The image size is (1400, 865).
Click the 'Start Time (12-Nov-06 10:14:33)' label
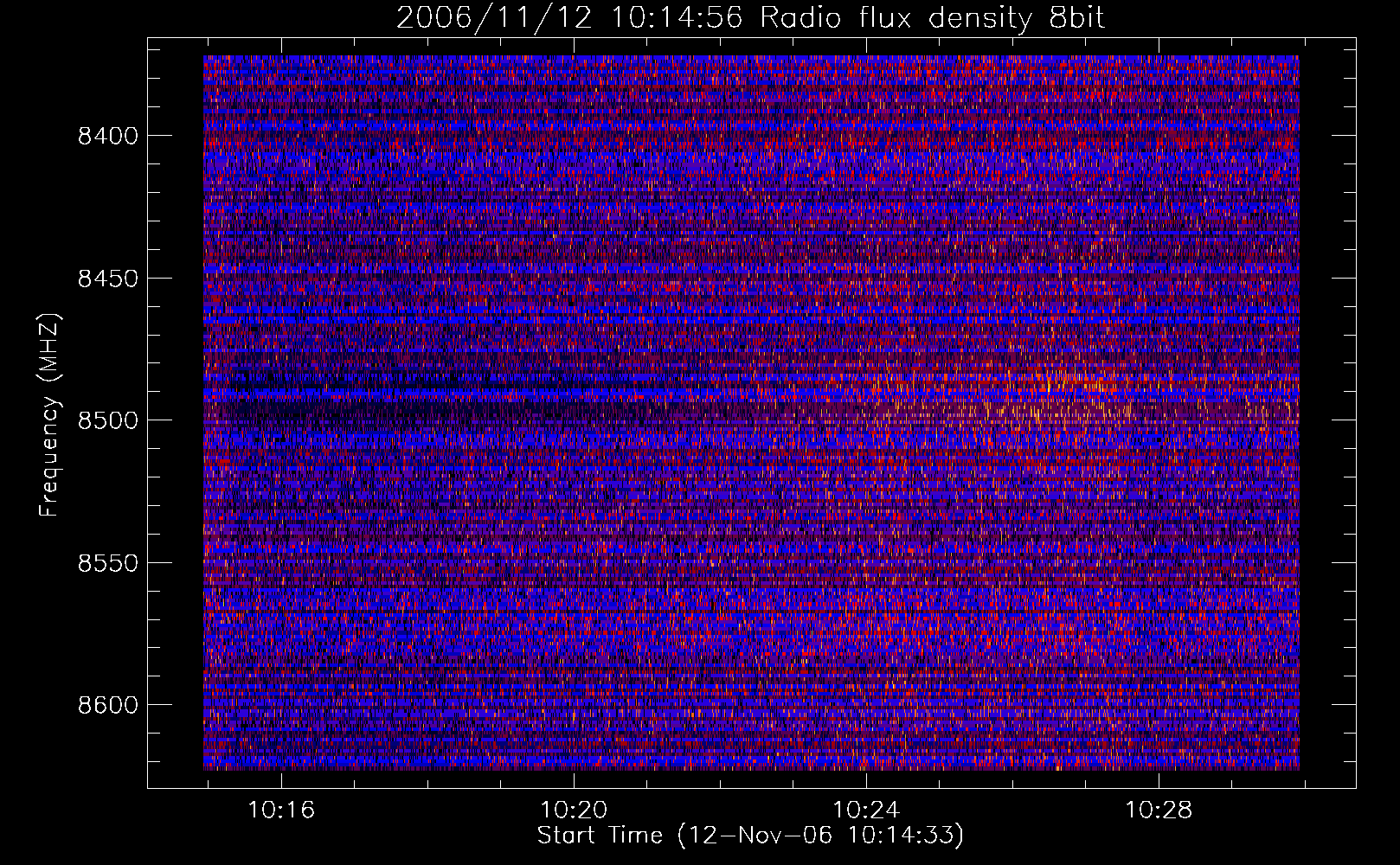(750, 836)
